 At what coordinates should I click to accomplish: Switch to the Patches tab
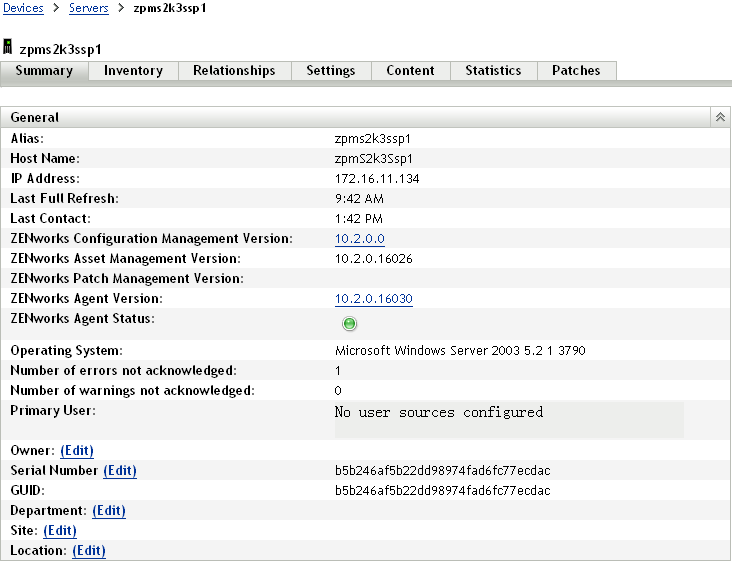[576, 71]
